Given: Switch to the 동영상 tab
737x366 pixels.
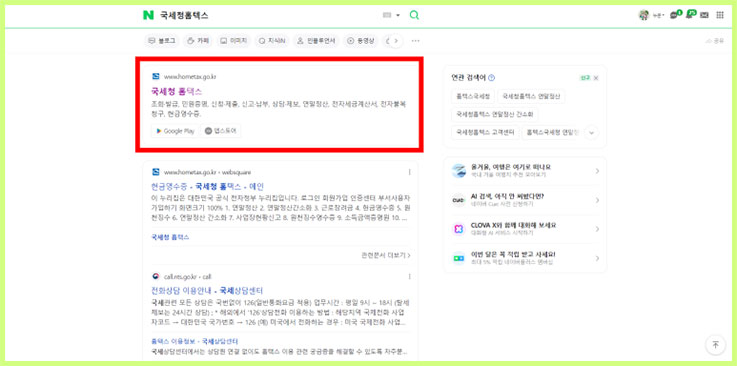Looking at the screenshot, I should coord(361,41).
